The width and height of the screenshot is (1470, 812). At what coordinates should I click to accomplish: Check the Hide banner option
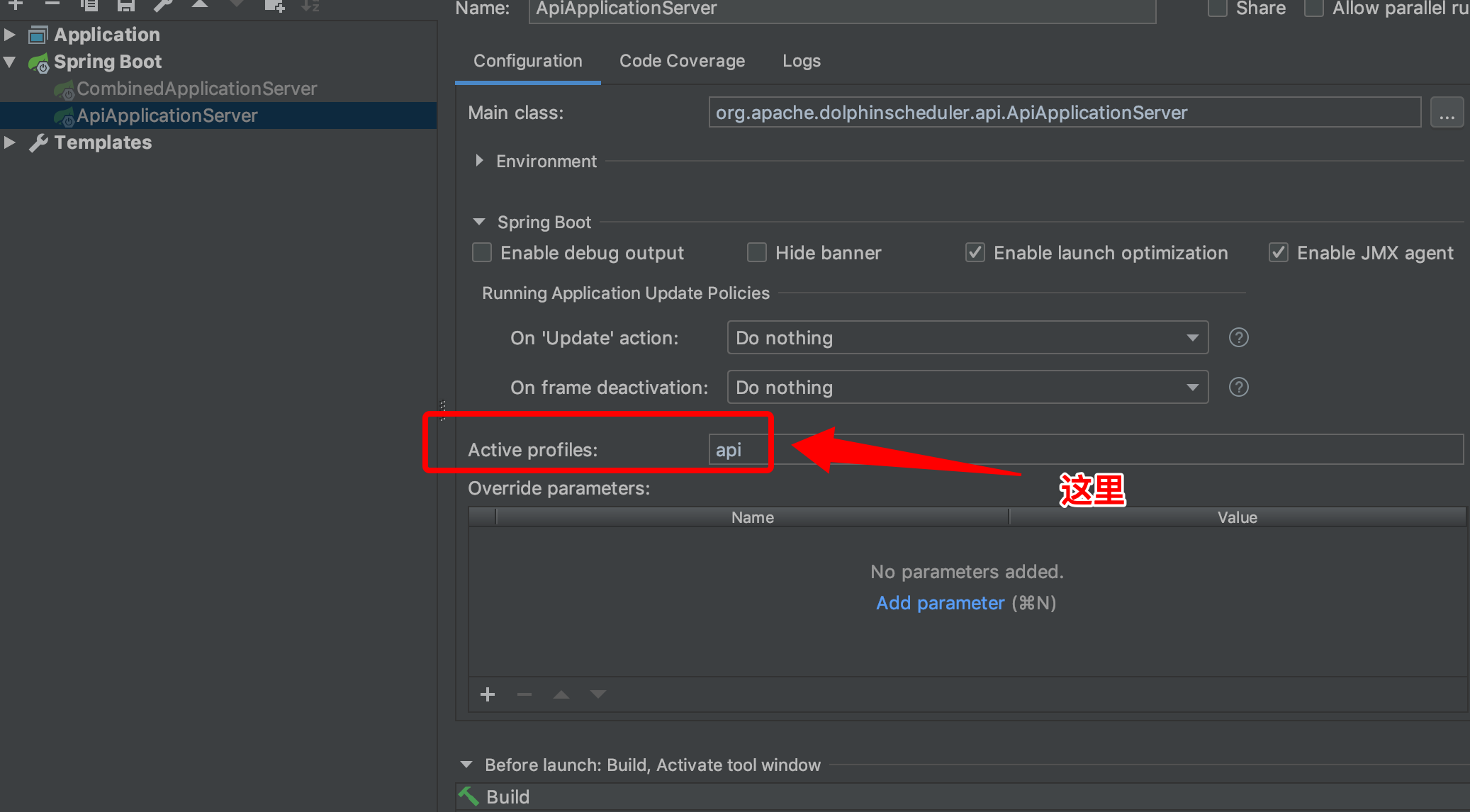click(x=757, y=252)
